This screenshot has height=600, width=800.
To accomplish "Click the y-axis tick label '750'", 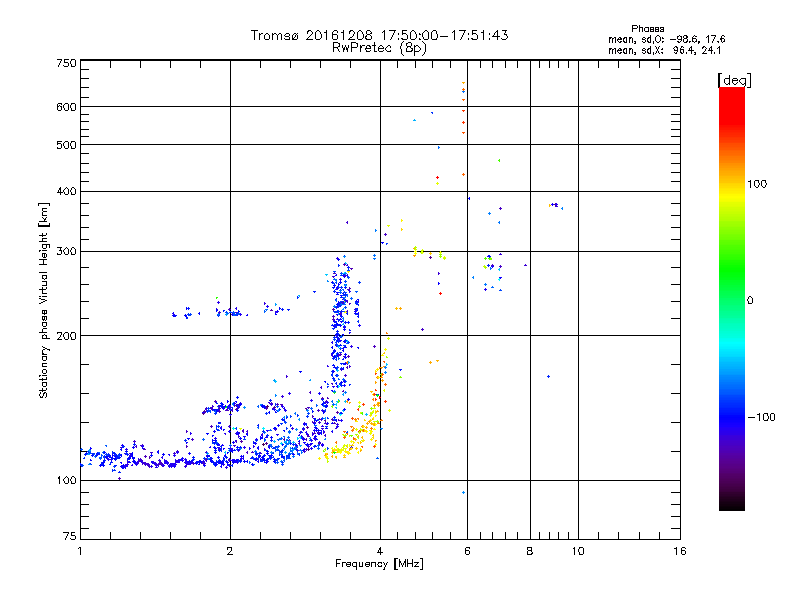I will pos(67,63).
